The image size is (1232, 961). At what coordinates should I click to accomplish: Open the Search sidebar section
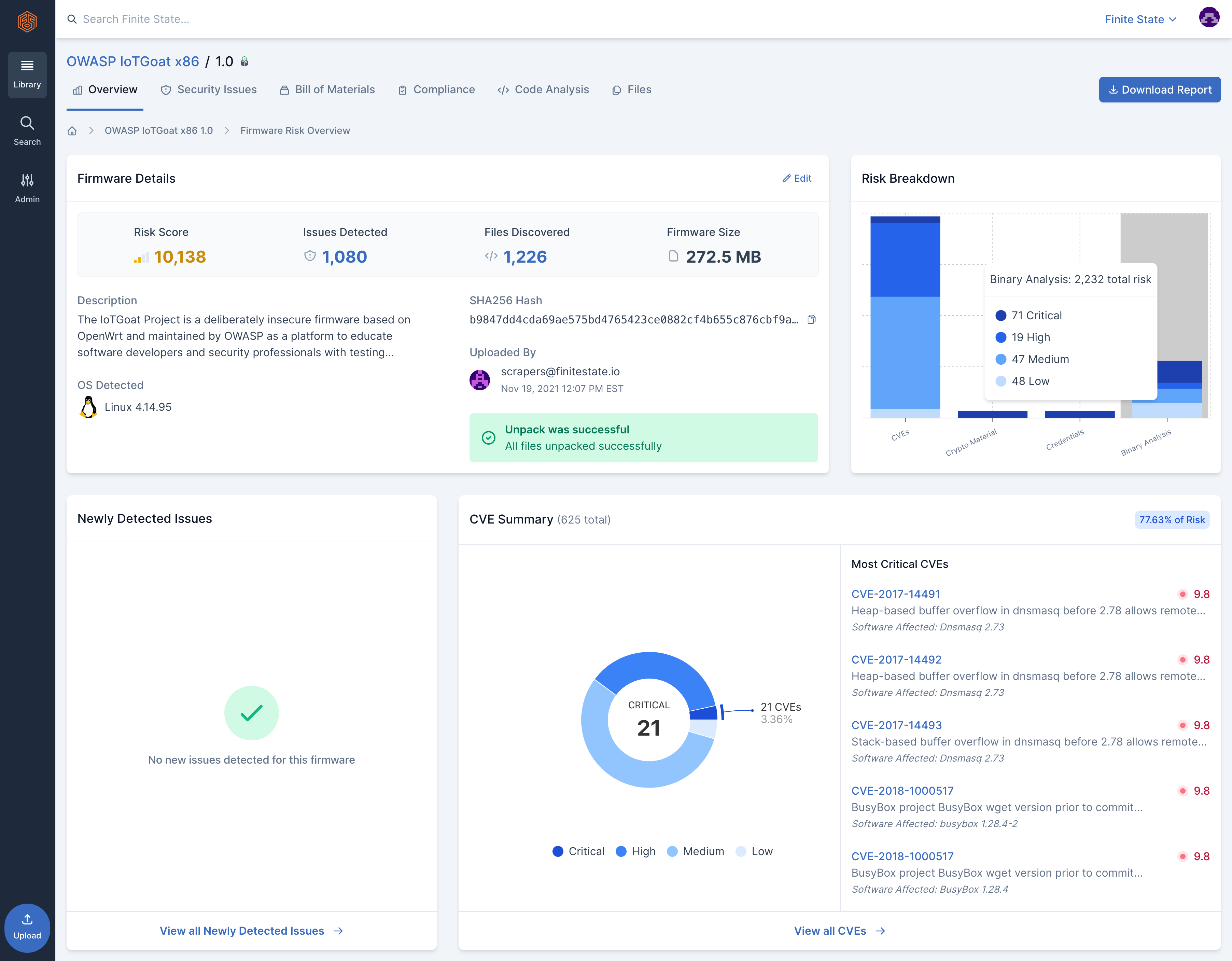click(27, 131)
